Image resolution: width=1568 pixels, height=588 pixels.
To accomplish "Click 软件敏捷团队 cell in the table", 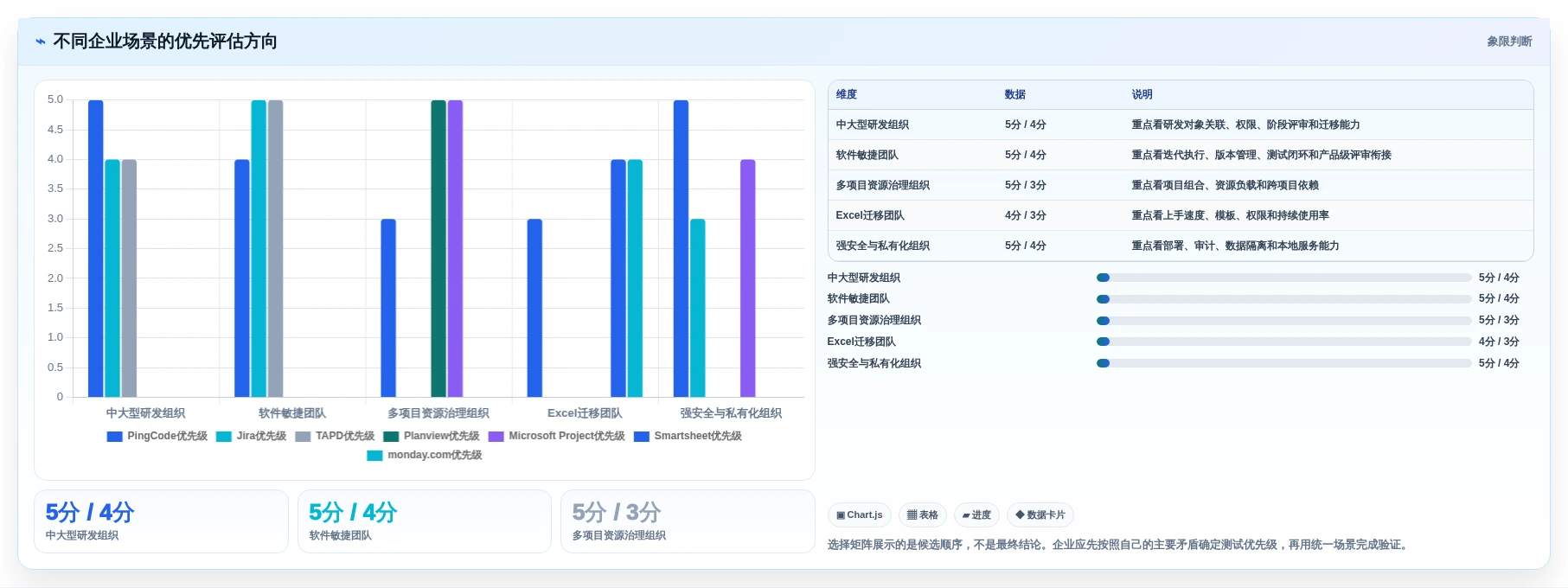I will (x=867, y=156).
